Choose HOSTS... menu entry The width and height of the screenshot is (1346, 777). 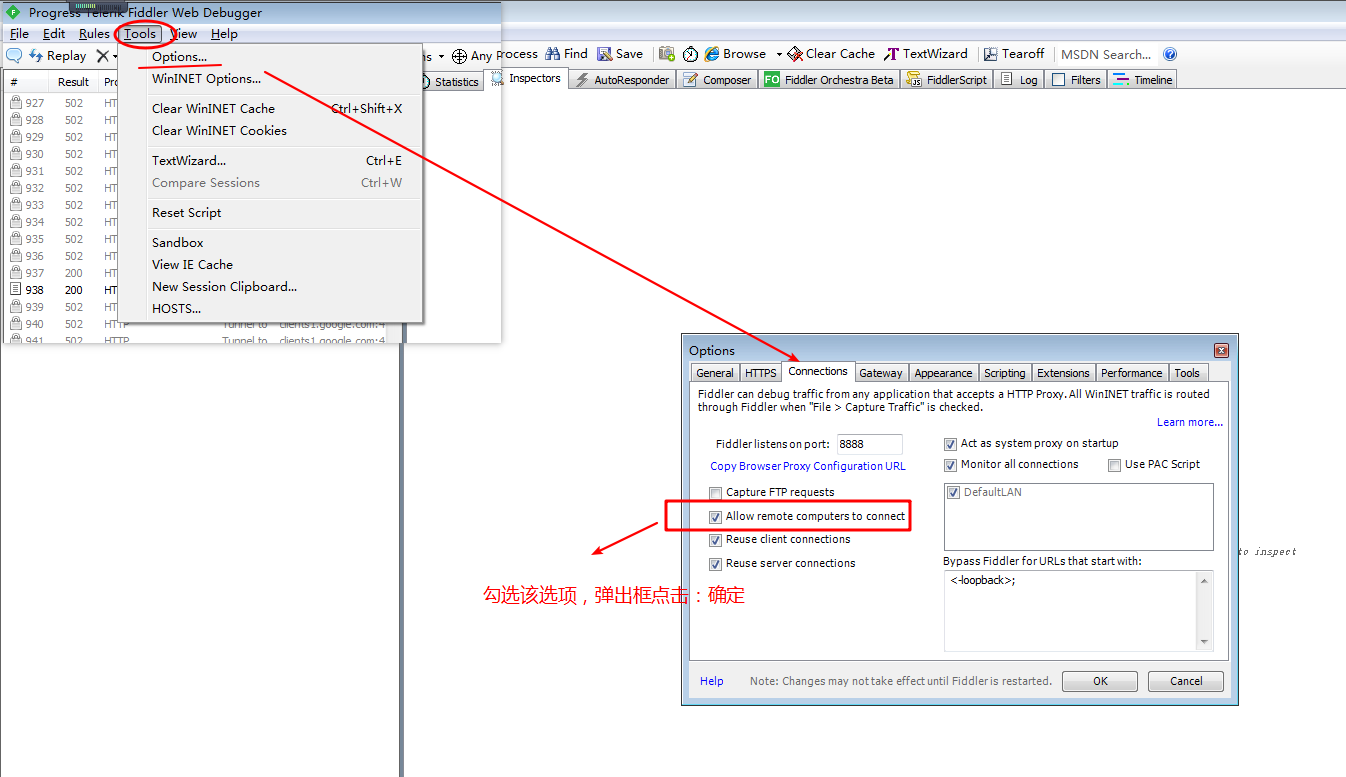(x=270, y=309)
